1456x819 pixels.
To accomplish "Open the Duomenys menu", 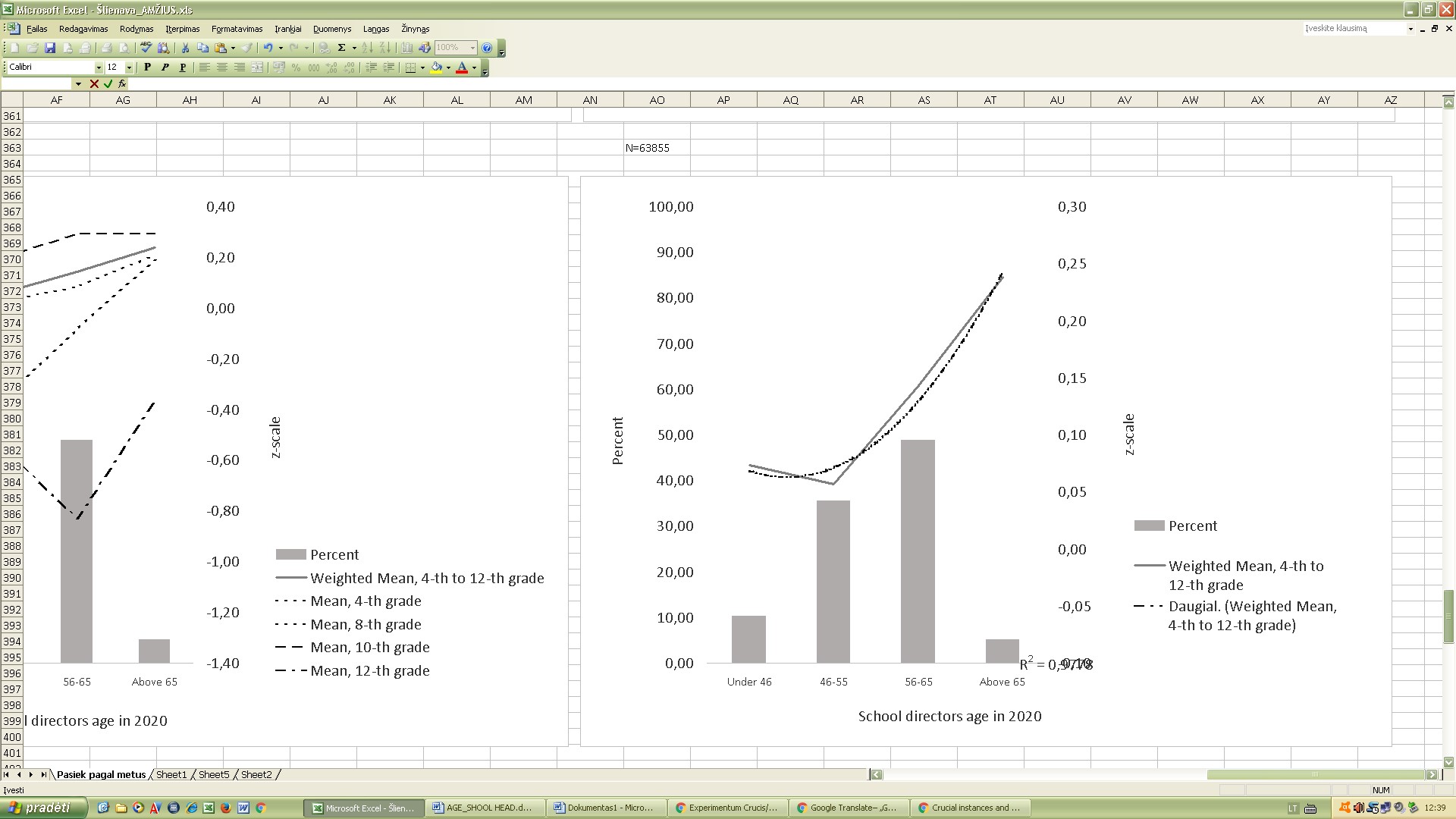I will point(332,29).
